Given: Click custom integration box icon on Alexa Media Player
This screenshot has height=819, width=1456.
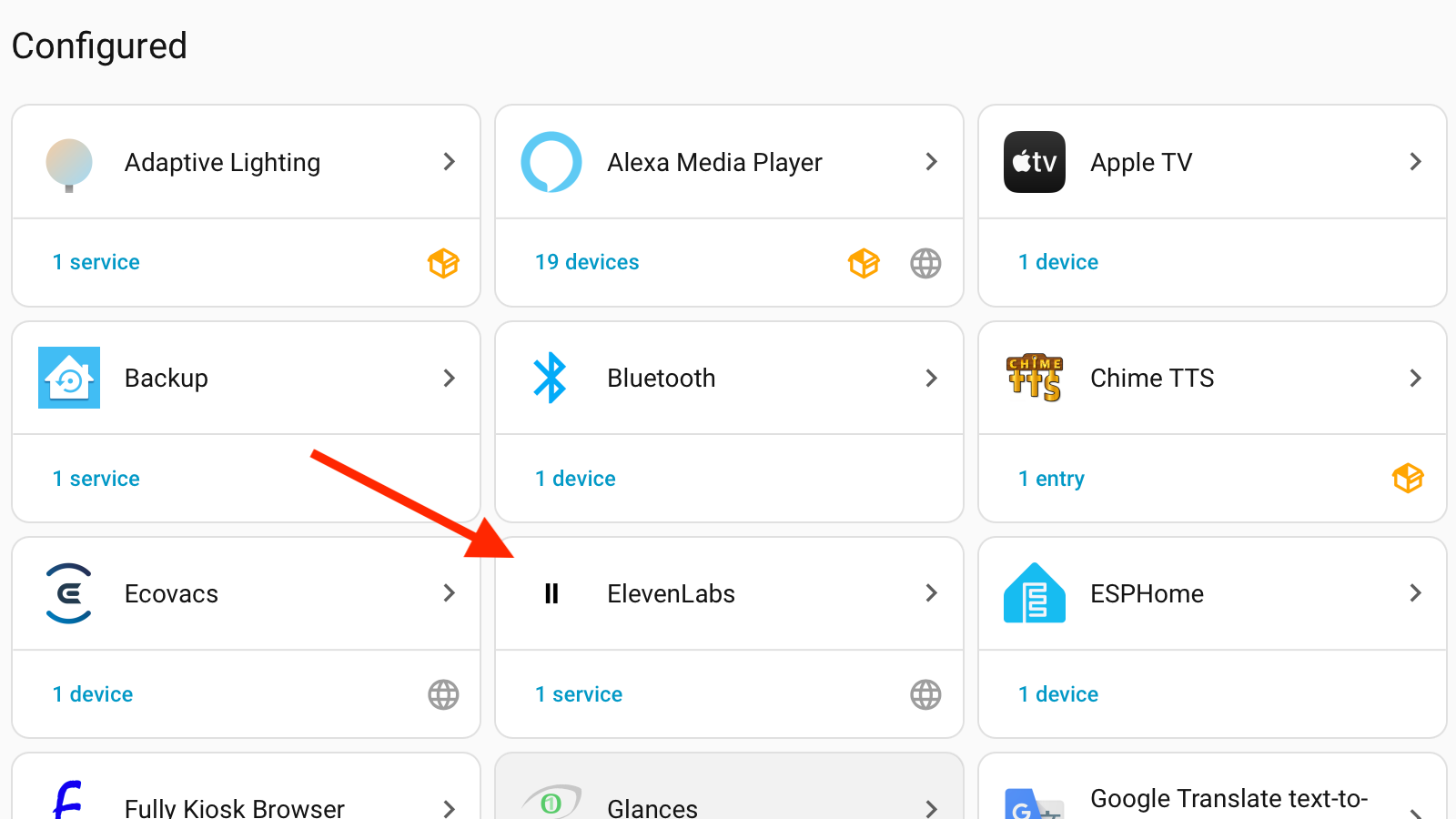Looking at the screenshot, I should (x=864, y=263).
